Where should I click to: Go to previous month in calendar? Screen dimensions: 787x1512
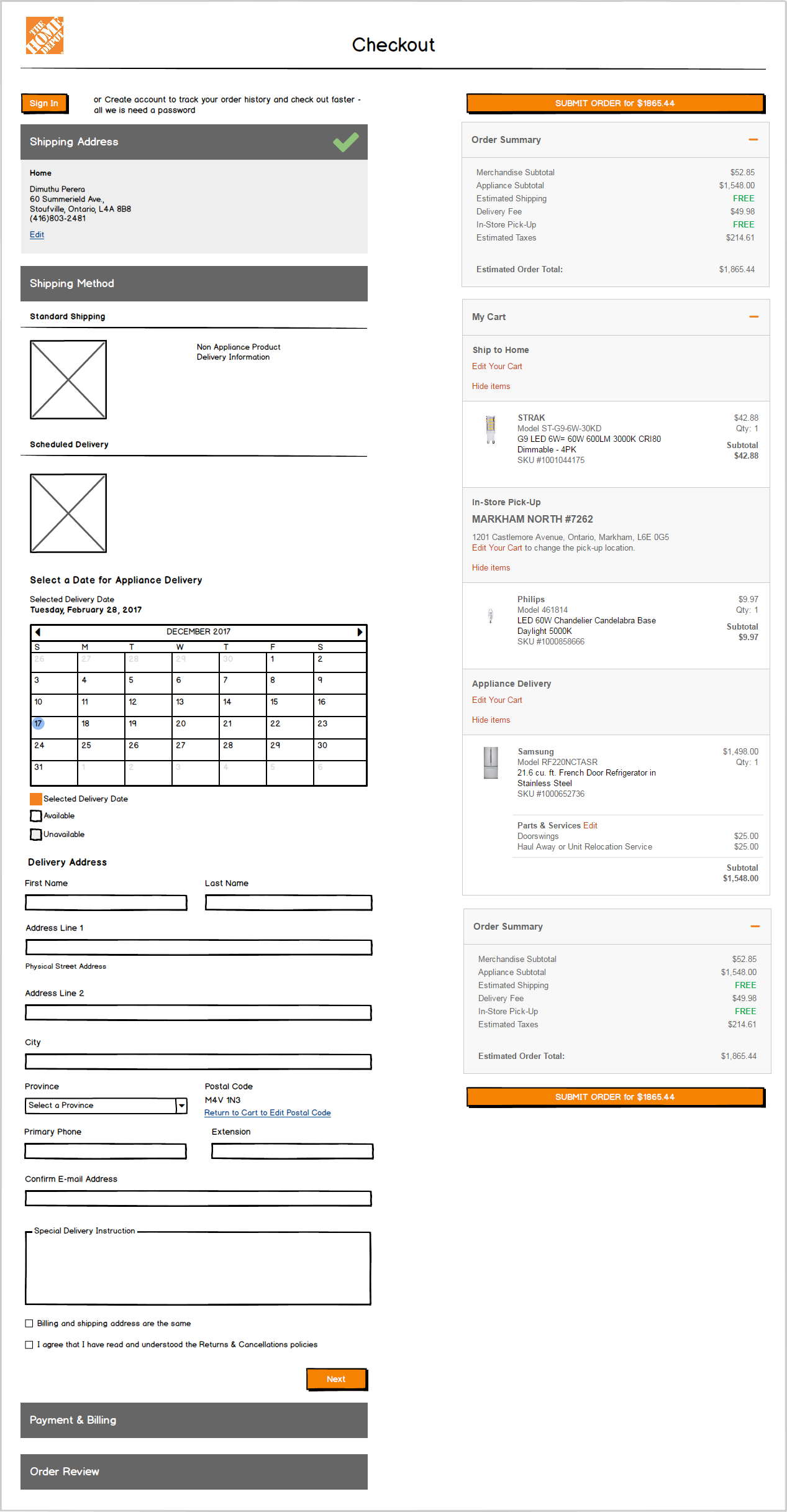(37, 632)
